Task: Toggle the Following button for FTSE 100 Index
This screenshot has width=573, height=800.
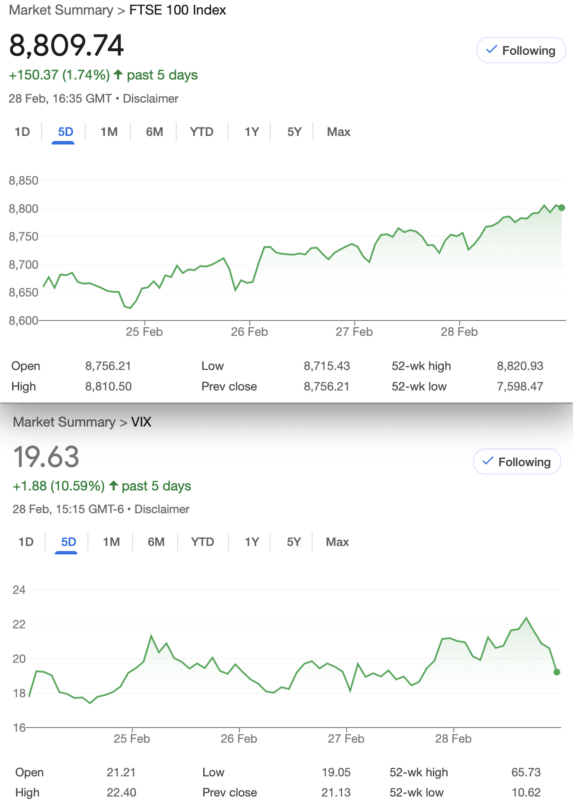Action: pyautogui.click(x=521, y=51)
